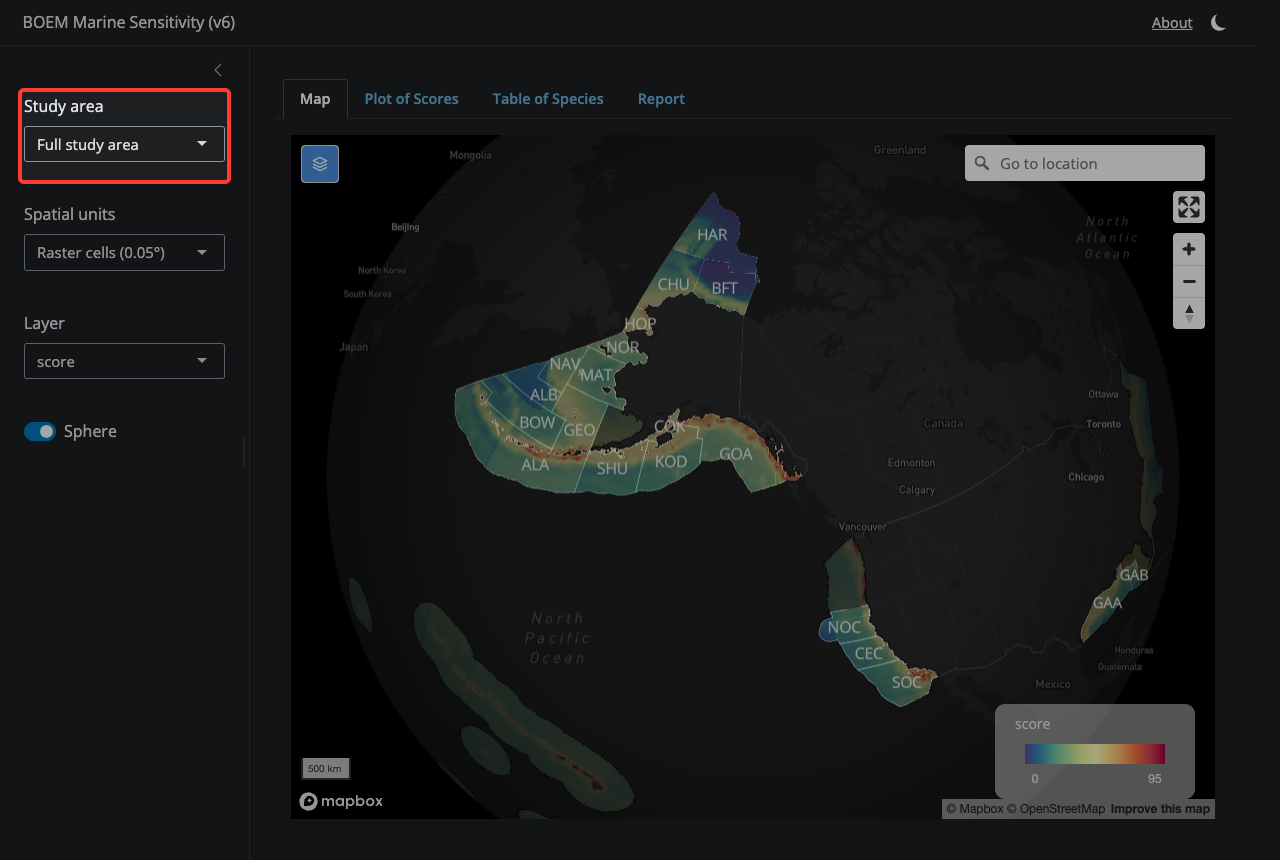Click the KOD region label

671,461
